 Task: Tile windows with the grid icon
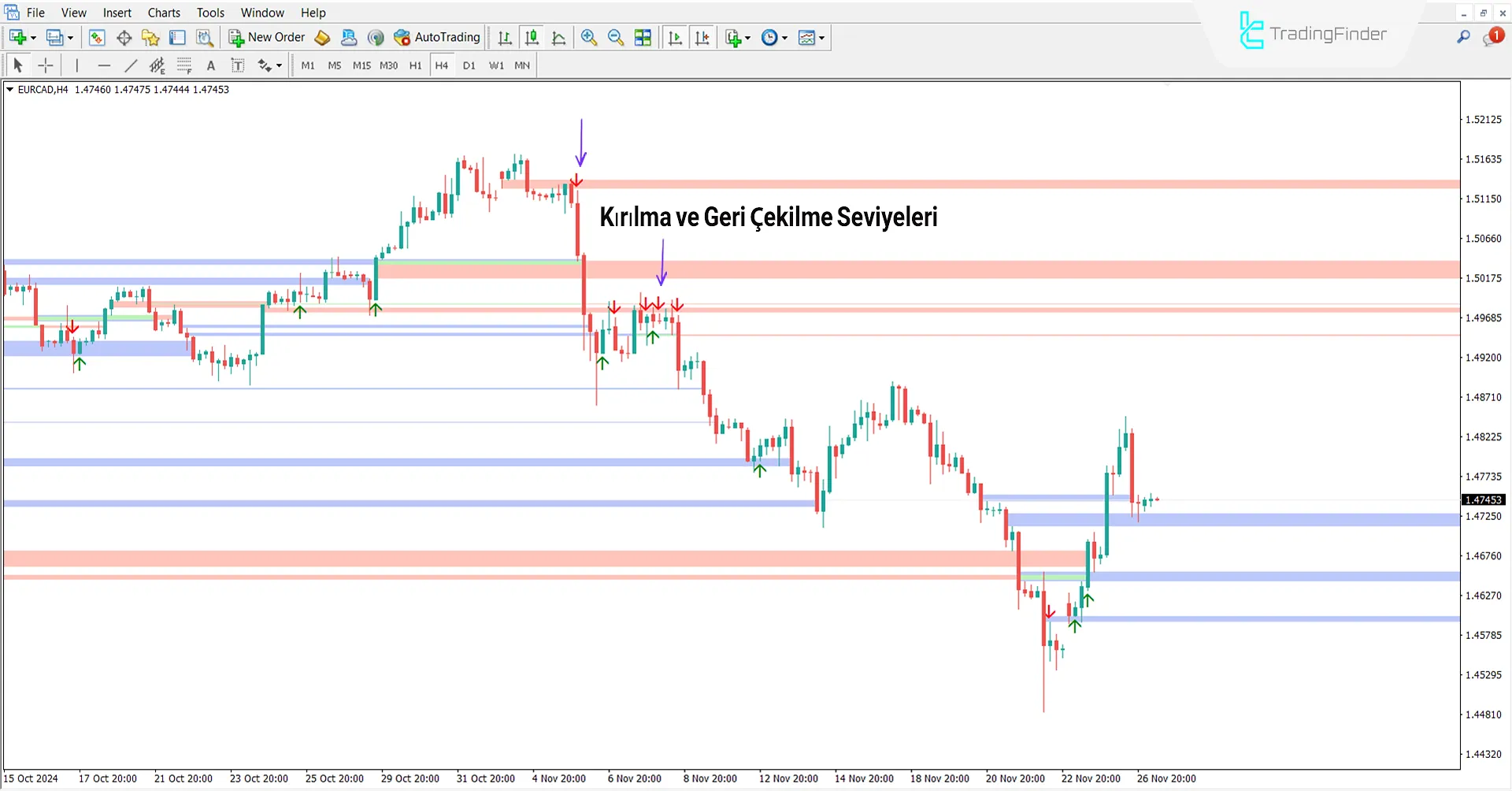click(x=643, y=38)
